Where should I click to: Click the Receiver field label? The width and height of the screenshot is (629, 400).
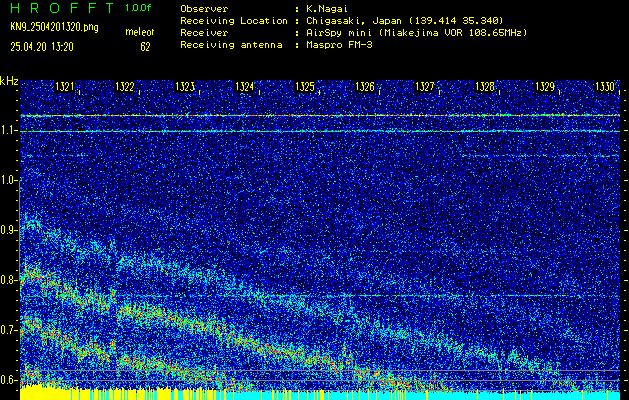click(204, 33)
